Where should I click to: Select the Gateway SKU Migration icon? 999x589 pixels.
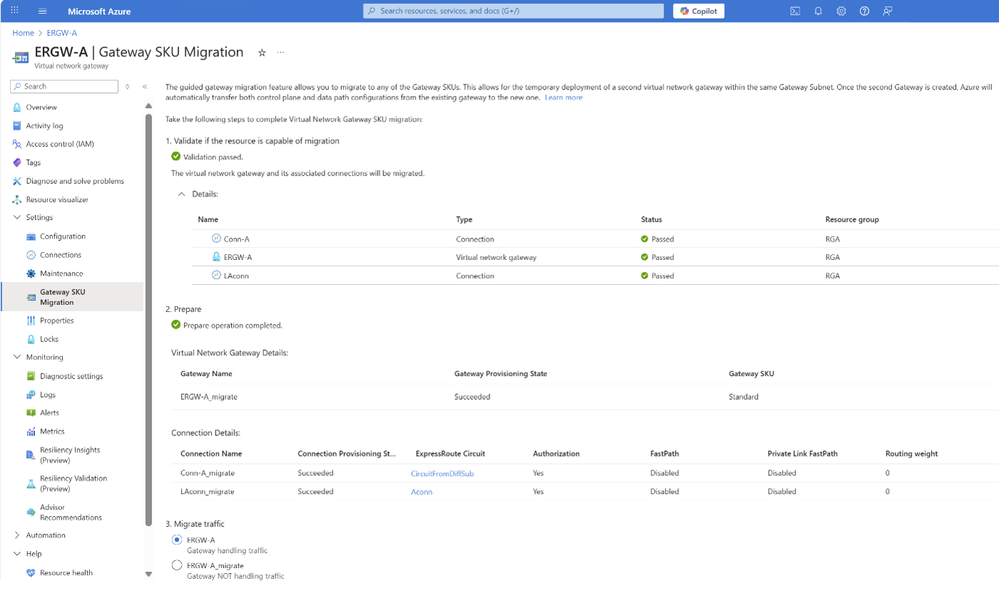[x=31, y=297]
